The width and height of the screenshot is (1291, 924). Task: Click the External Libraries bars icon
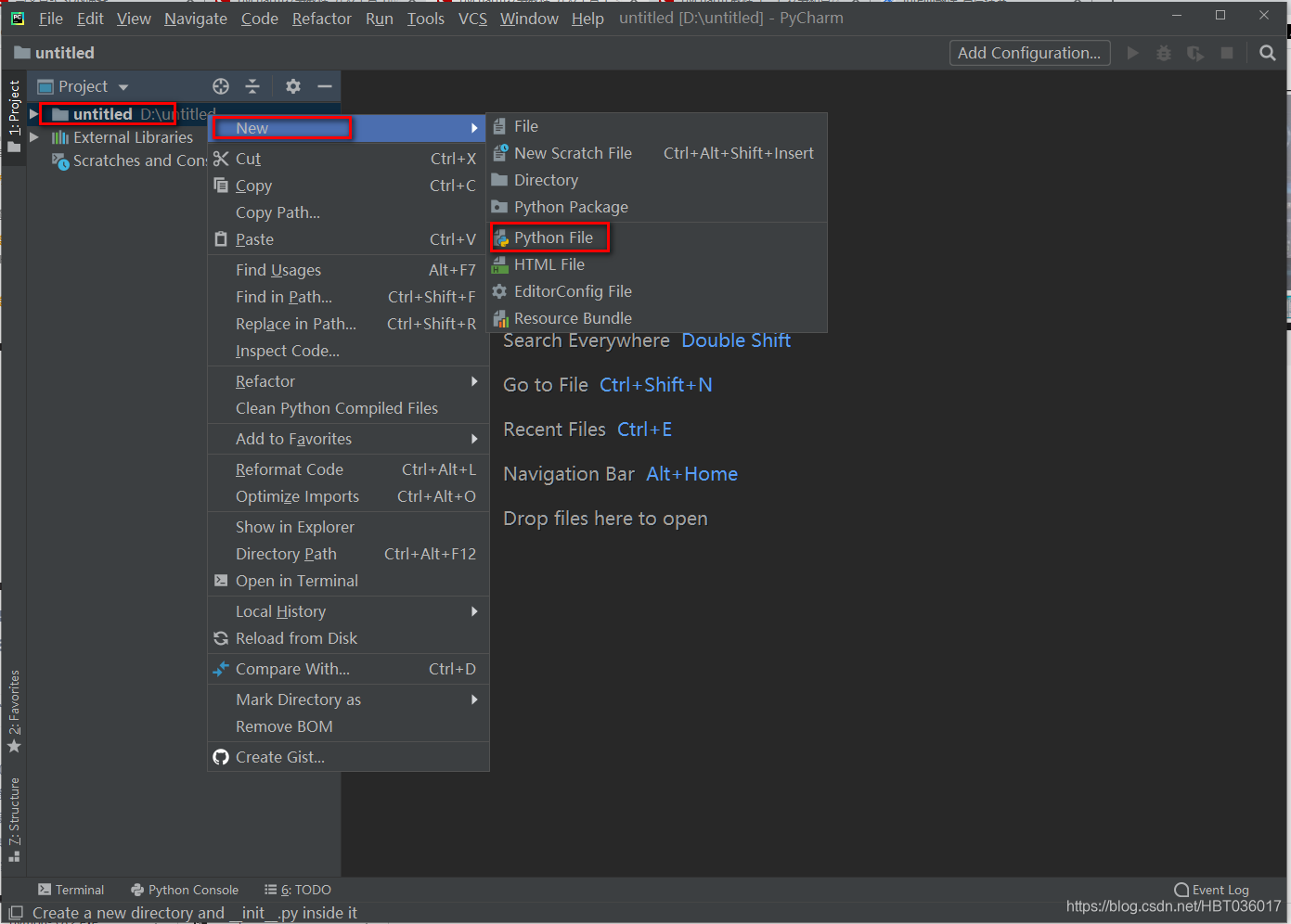click(x=60, y=137)
